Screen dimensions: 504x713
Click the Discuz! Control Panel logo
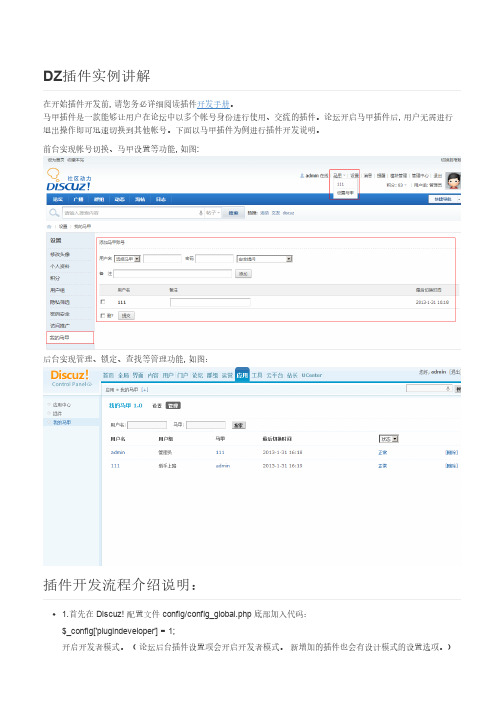pos(71,378)
